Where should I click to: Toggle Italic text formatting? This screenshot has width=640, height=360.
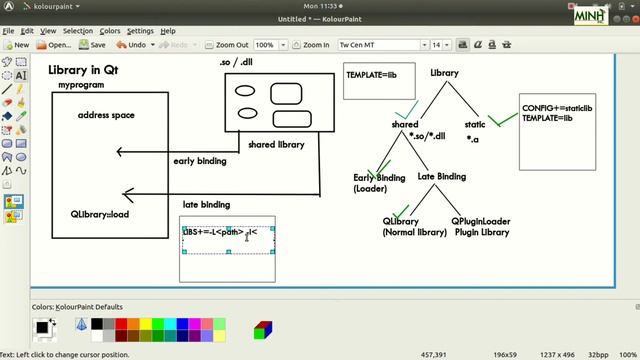478,45
